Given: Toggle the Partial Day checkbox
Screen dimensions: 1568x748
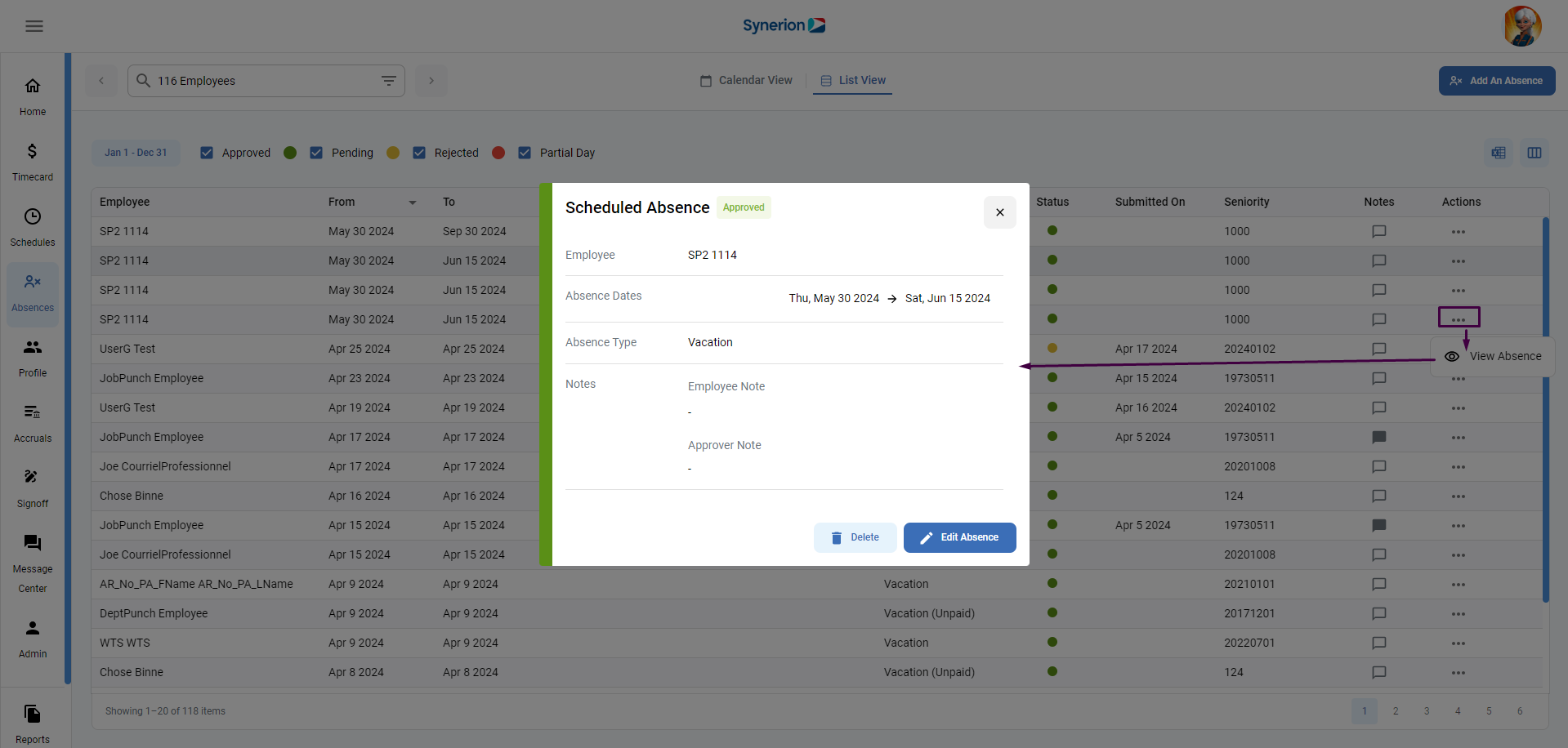Looking at the screenshot, I should coord(525,153).
